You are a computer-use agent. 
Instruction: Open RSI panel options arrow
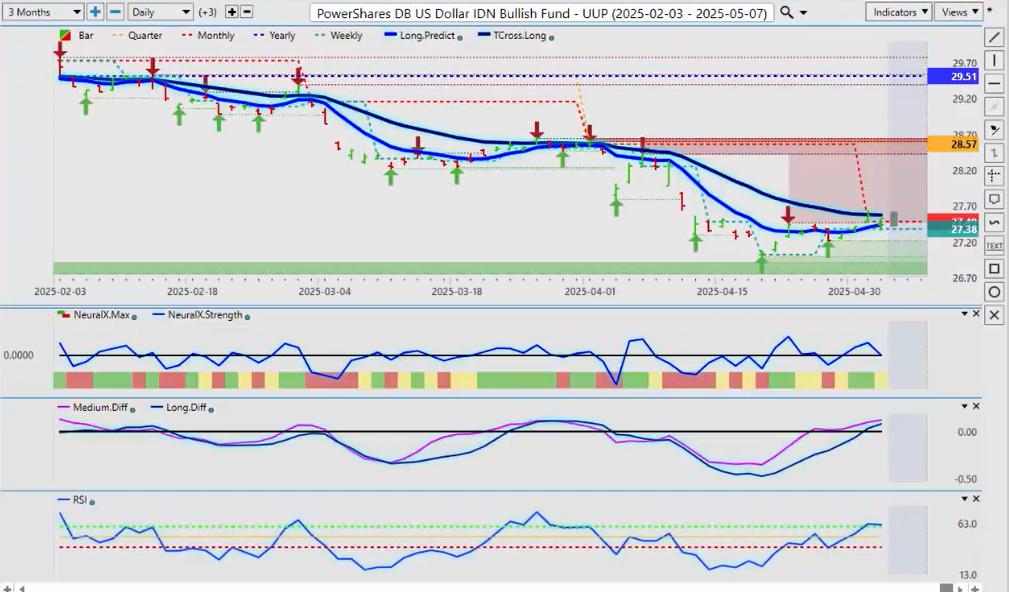coord(965,499)
